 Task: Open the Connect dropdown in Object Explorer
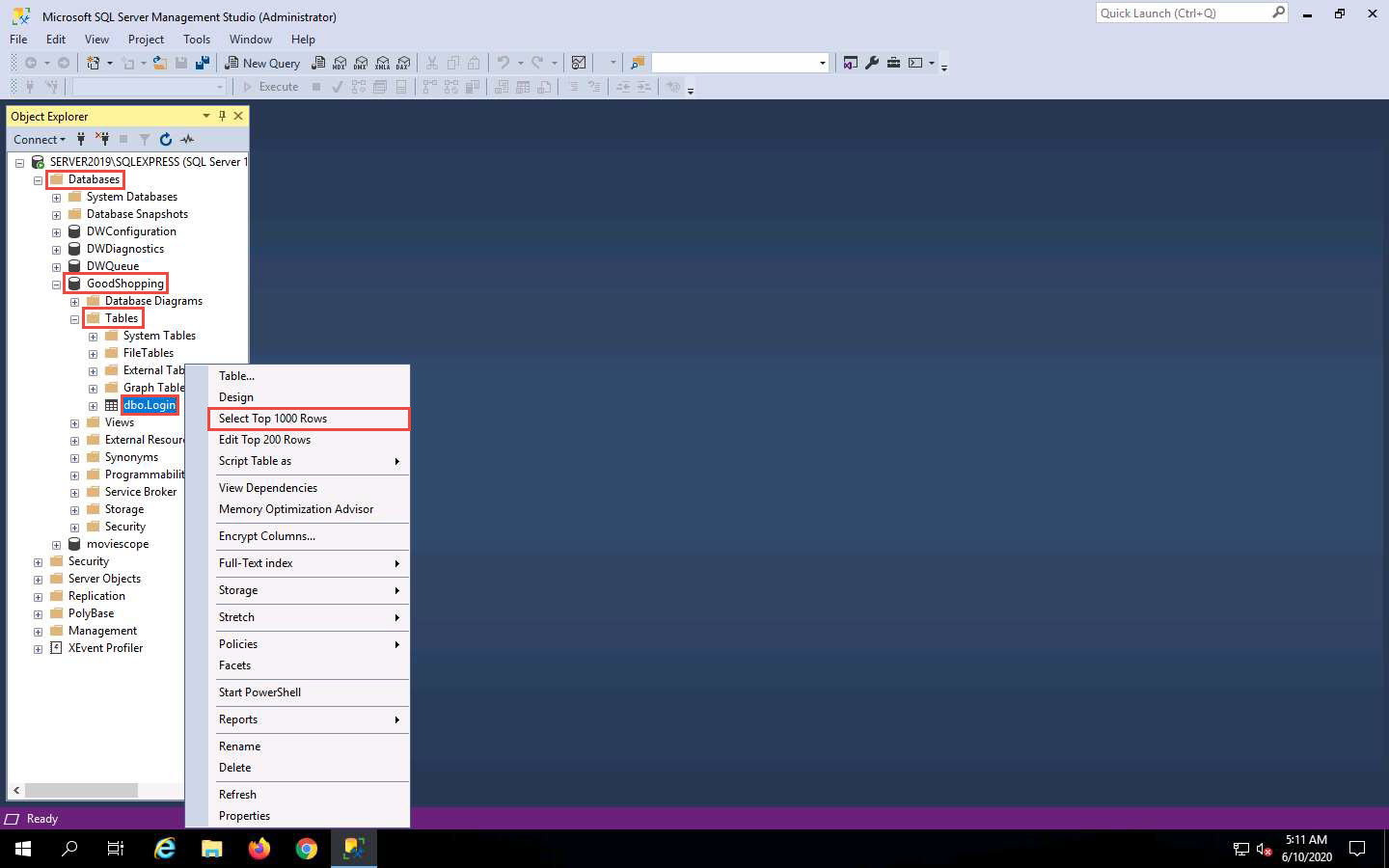tap(40, 139)
